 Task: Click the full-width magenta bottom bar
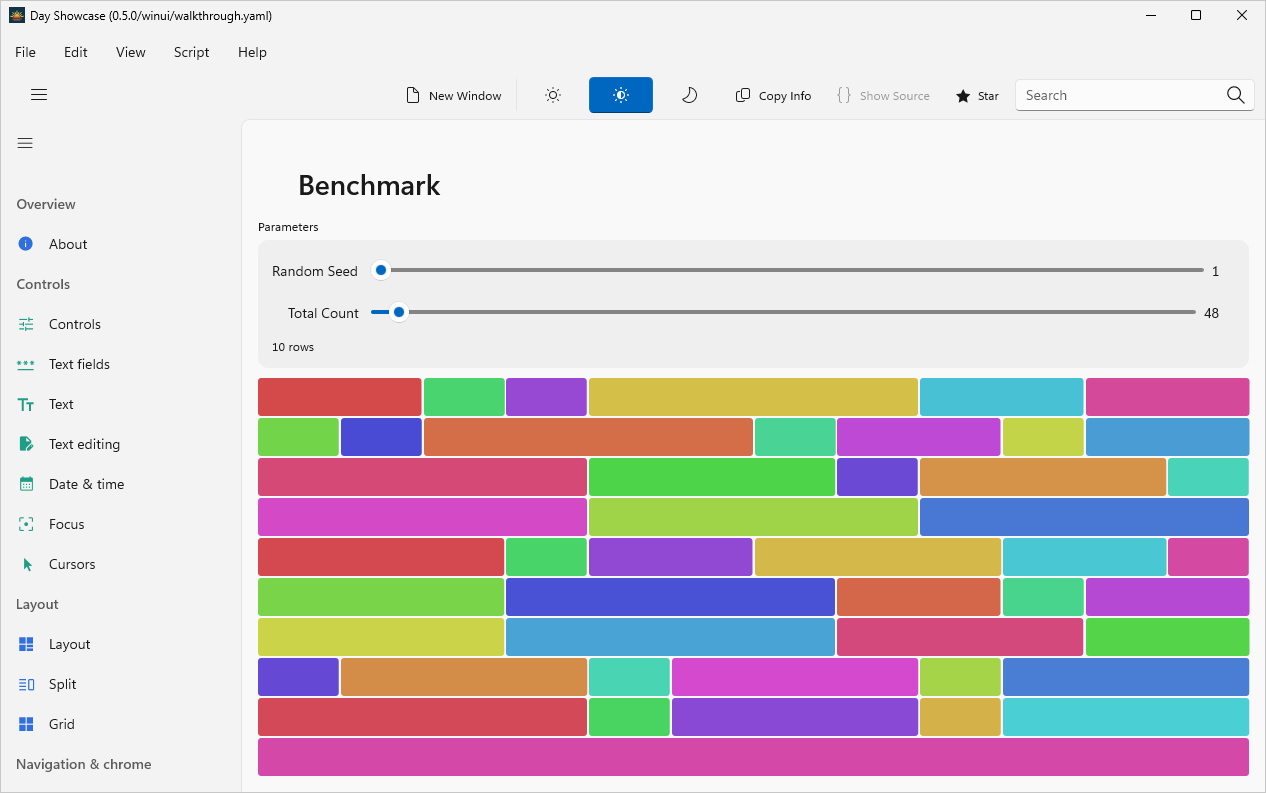(x=753, y=757)
